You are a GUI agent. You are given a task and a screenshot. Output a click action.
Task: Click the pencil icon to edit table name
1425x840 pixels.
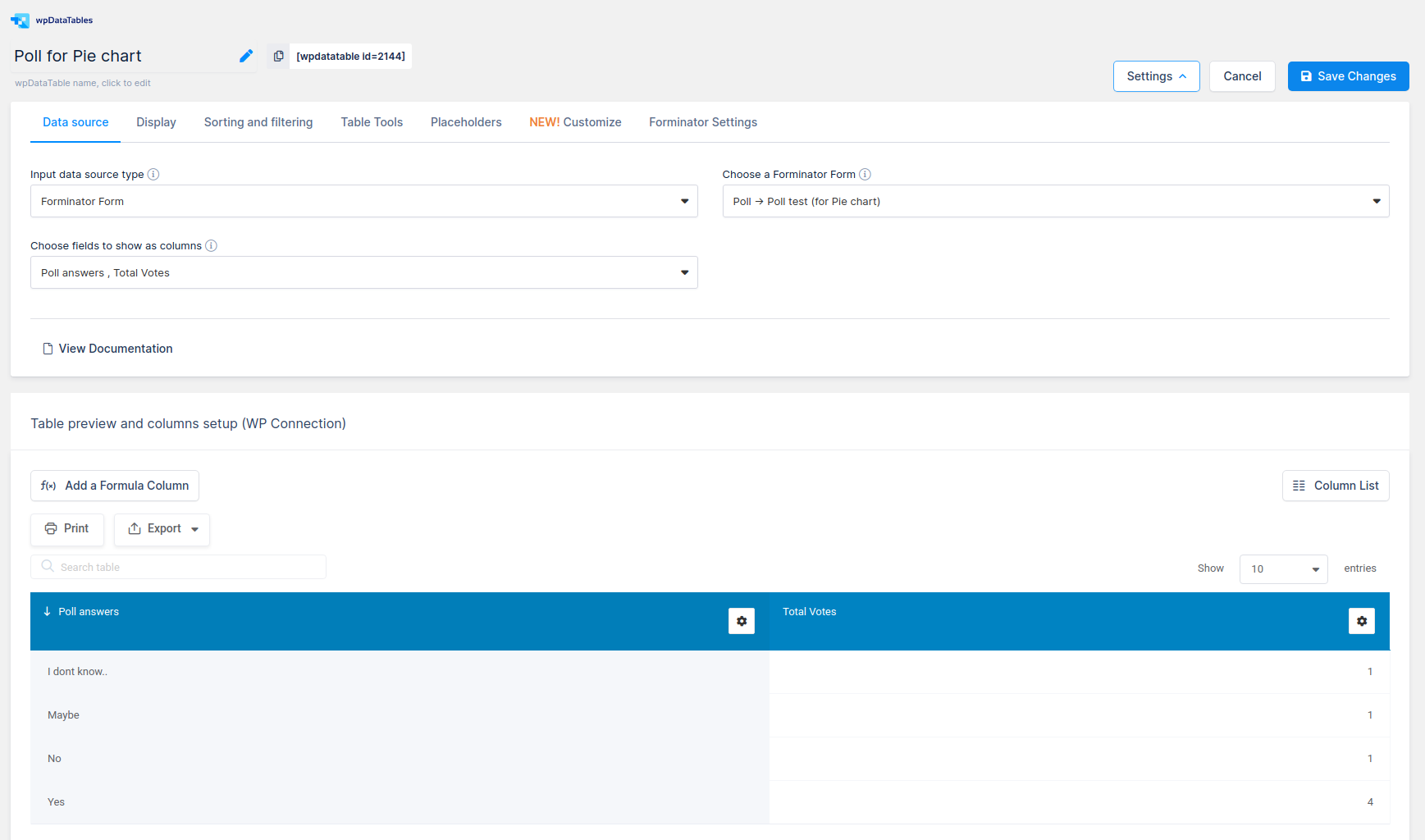[x=246, y=56]
